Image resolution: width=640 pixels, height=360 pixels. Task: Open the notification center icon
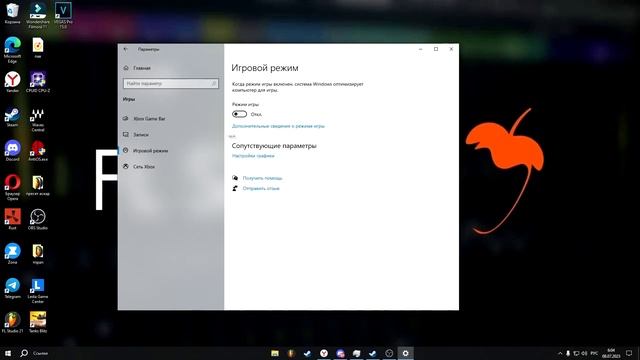point(629,353)
